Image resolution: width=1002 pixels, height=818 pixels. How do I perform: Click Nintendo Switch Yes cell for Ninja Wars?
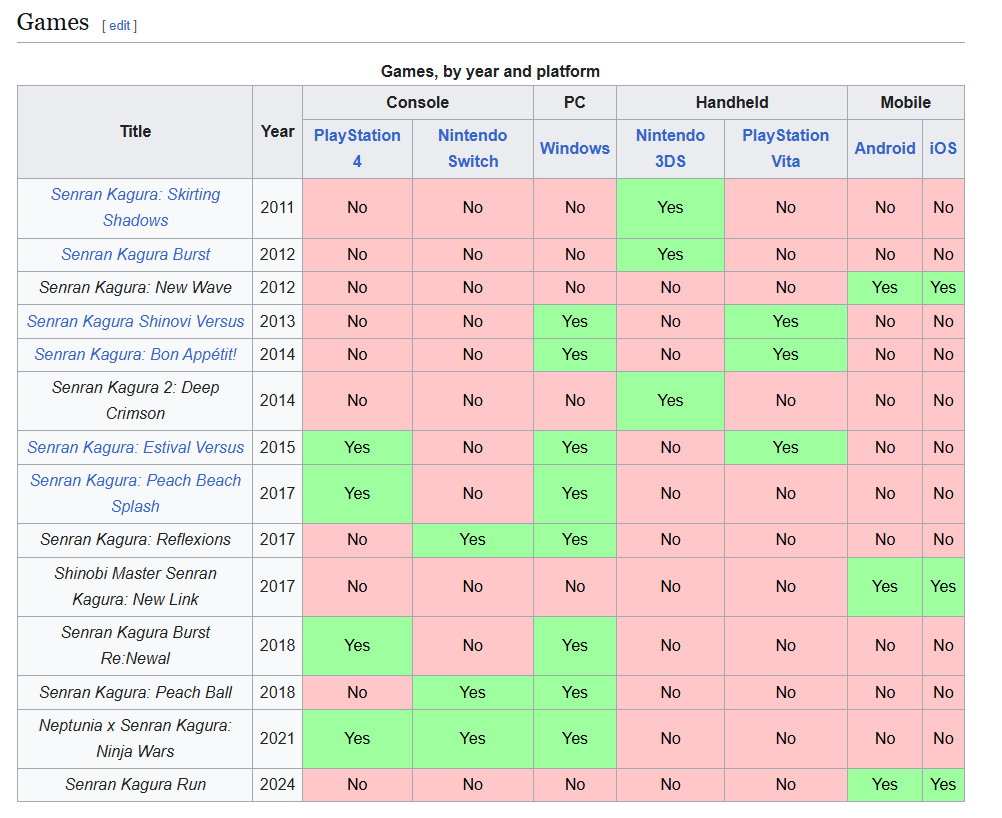[x=473, y=739]
